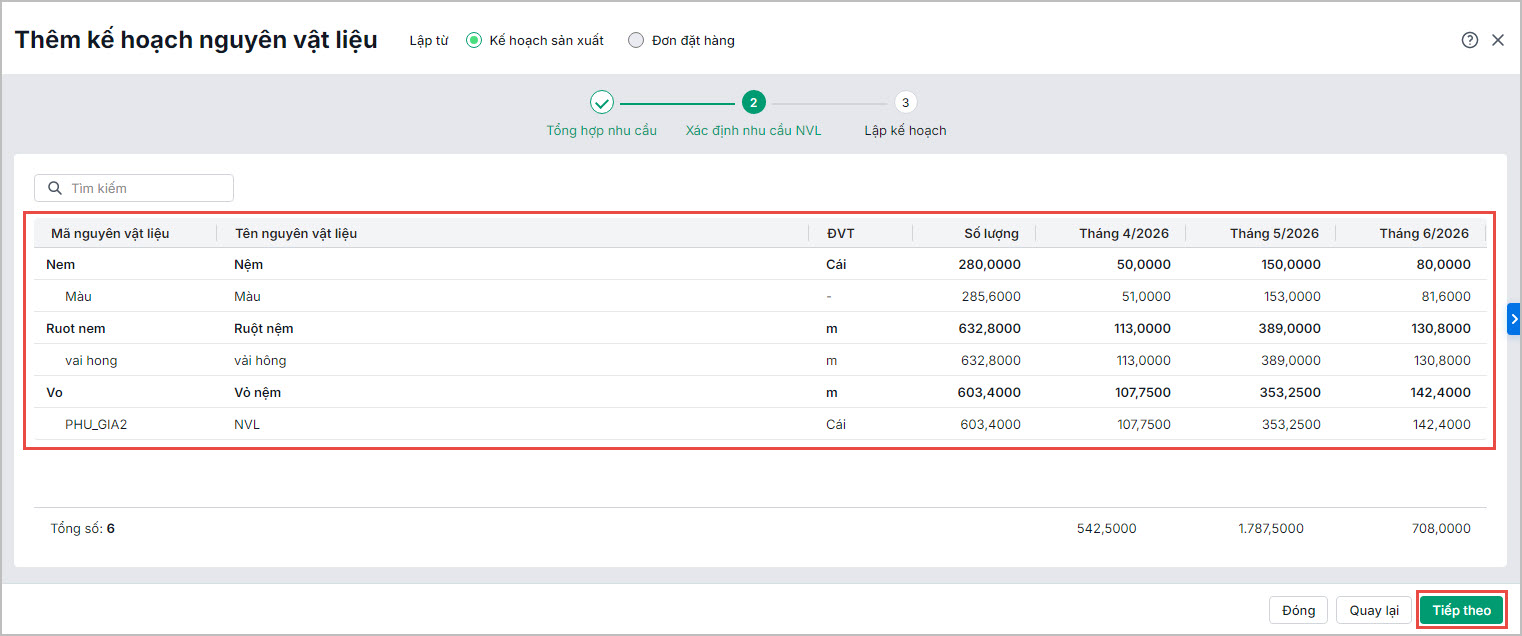Viewport: 1522px width, 636px height.
Task: Select "Đơn đặt hàng" radio option
Action: pos(636,41)
